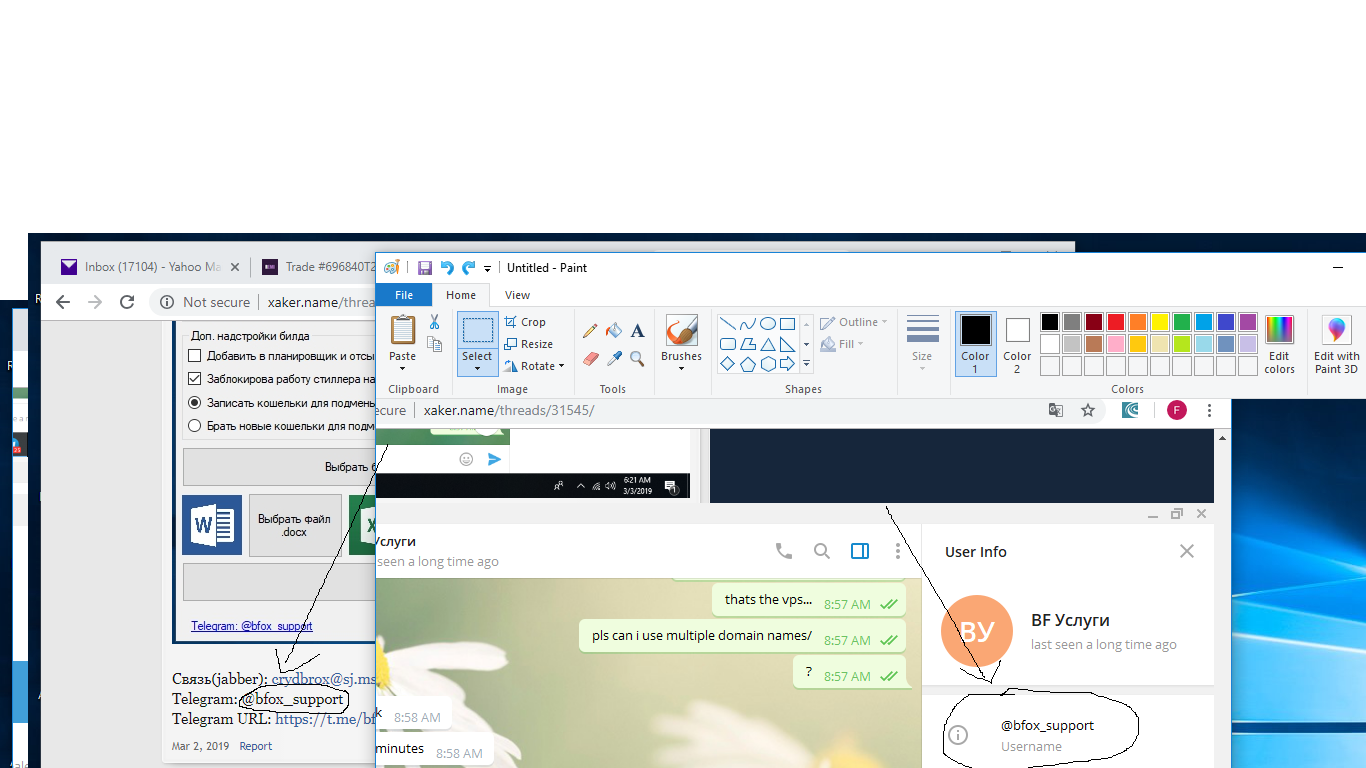Cut the selection with the scissors icon
Screen dimensions: 1366x768
(x=434, y=322)
